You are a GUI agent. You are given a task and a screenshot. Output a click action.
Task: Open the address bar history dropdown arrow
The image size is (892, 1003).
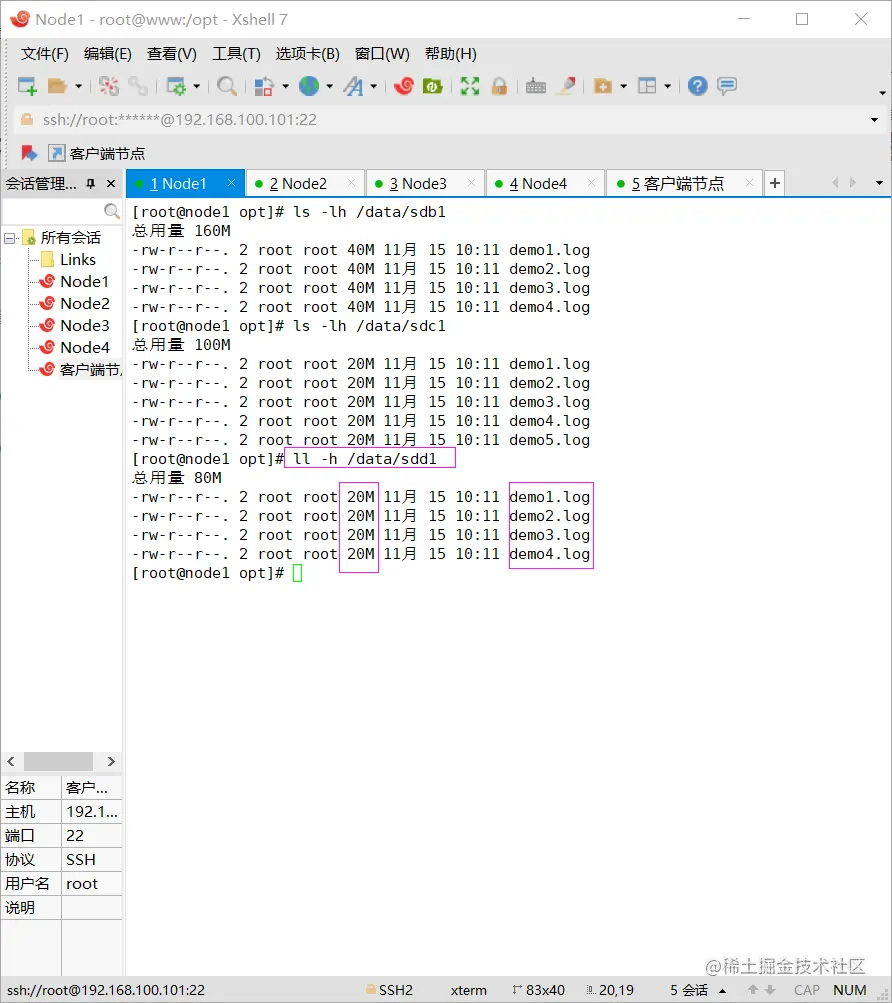[874, 120]
